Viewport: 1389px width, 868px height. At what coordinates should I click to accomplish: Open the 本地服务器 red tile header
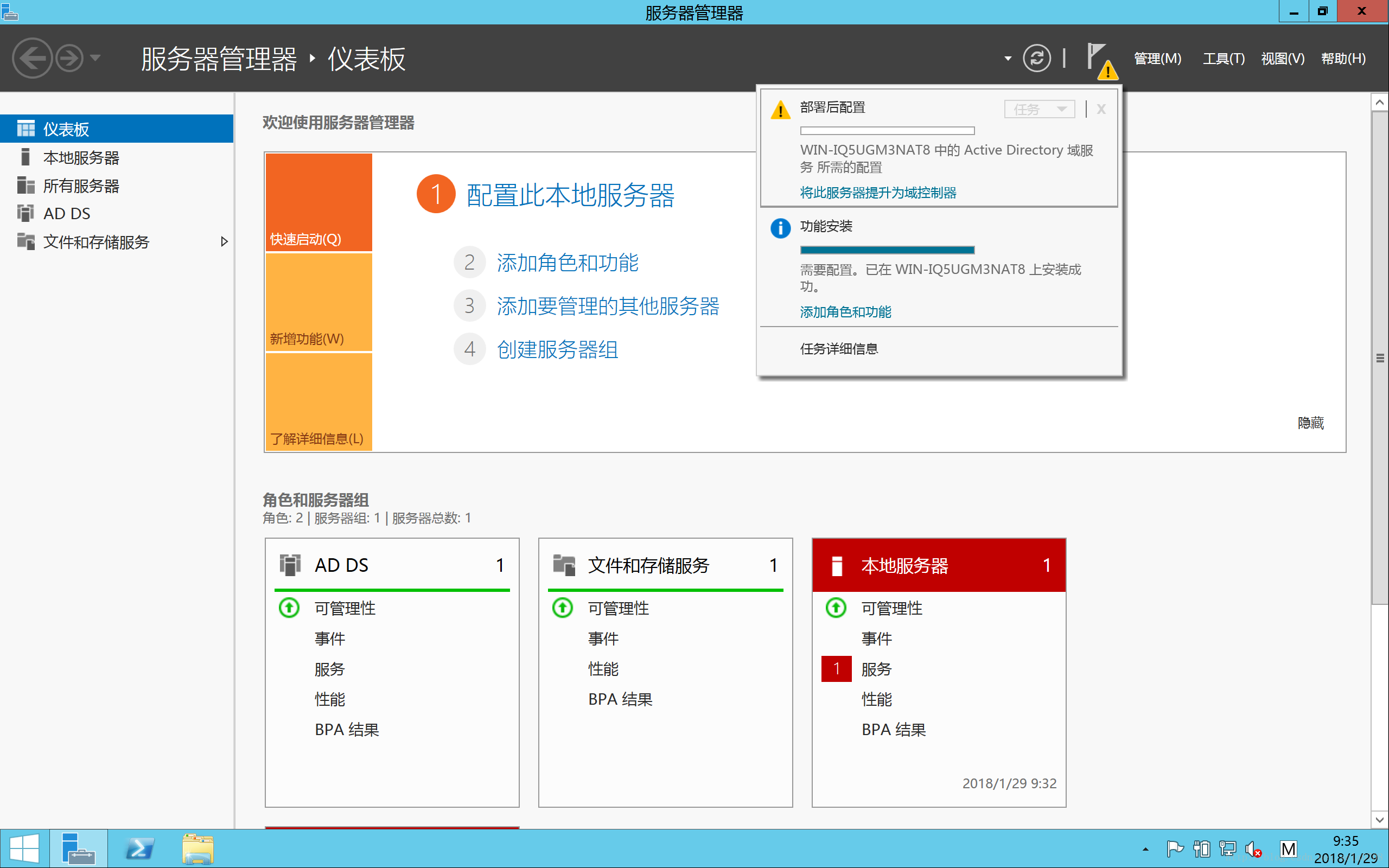pyautogui.click(x=939, y=565)
